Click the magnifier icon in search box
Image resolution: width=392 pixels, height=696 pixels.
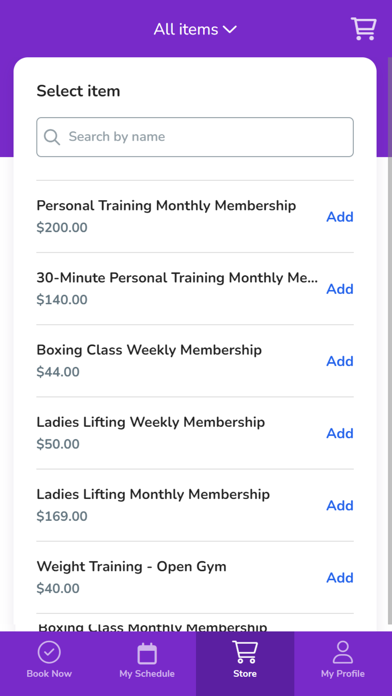[52, 137]
